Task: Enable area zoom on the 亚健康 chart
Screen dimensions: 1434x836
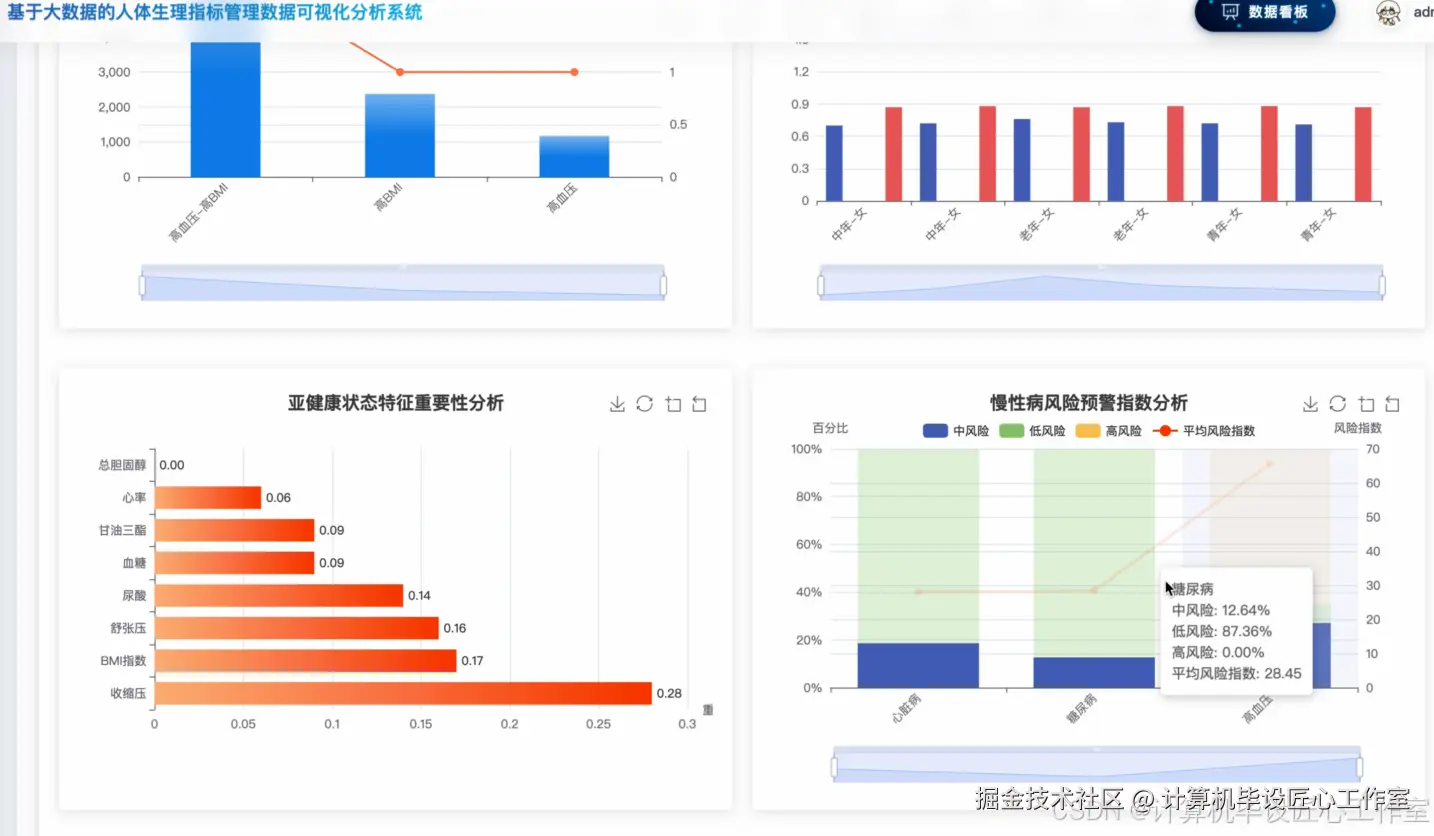Action: click(x=673, y=404)
